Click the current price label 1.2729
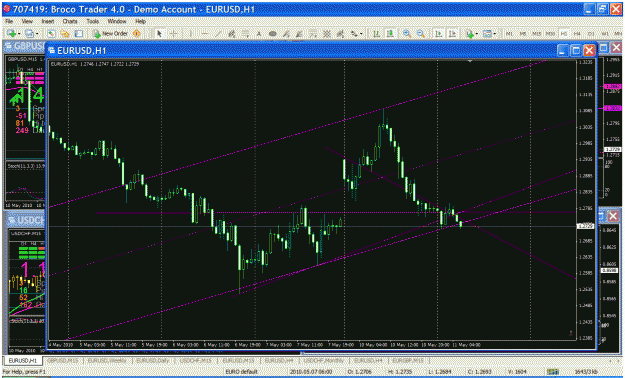625x378 pixels. click(586, 226)
